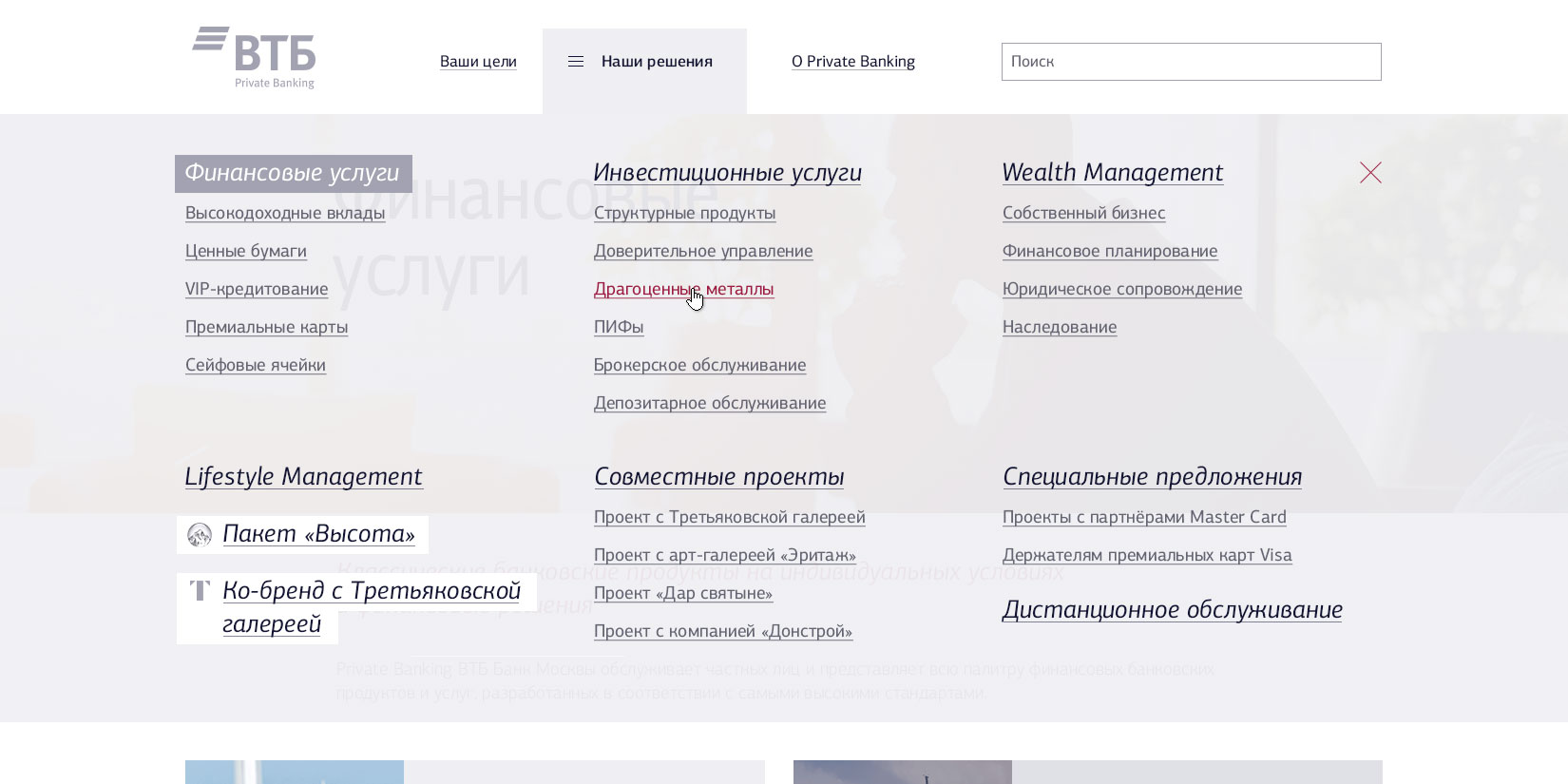The height and width of the screenshot is (784, 1568).
Task: Open the Lifestyle Management heading
Action: pyautogui.click(x=303, y=477)
